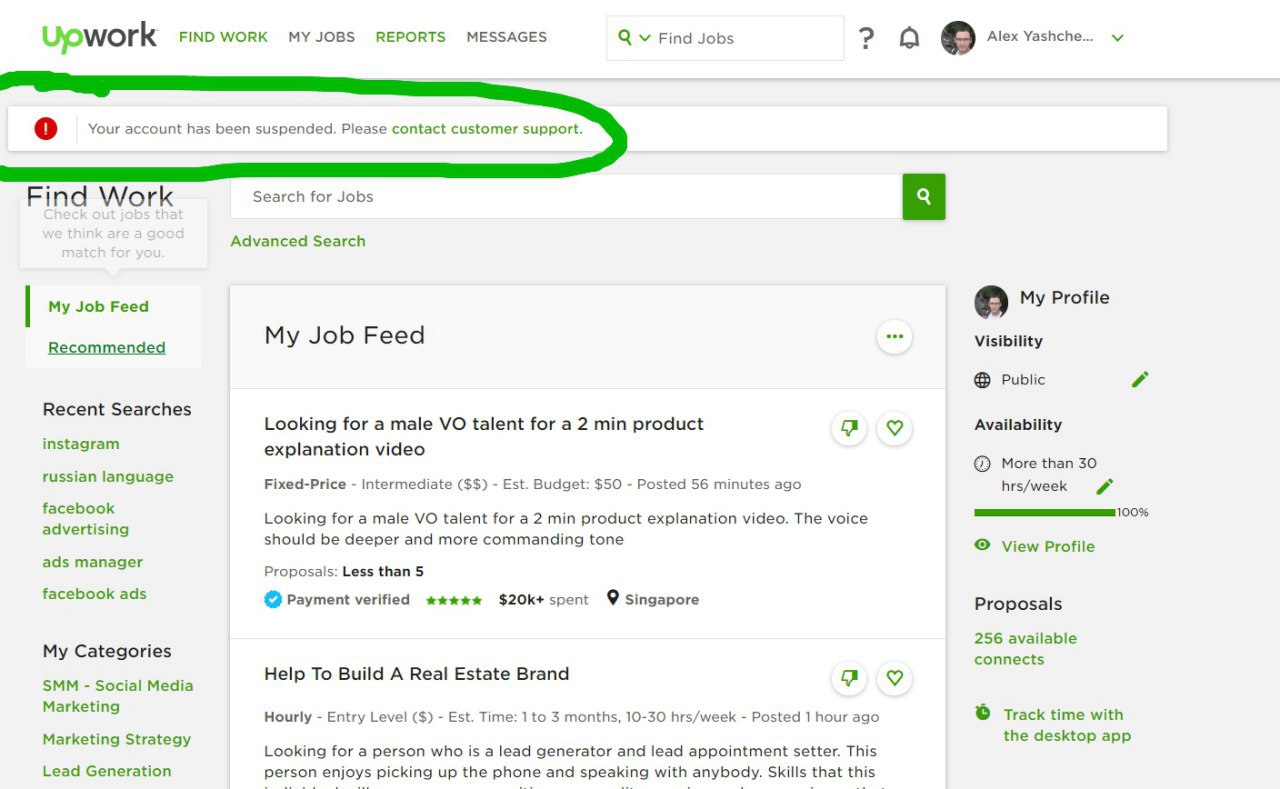Click the Upwork logo
The image size is (1280, 789).
point(100,37)
